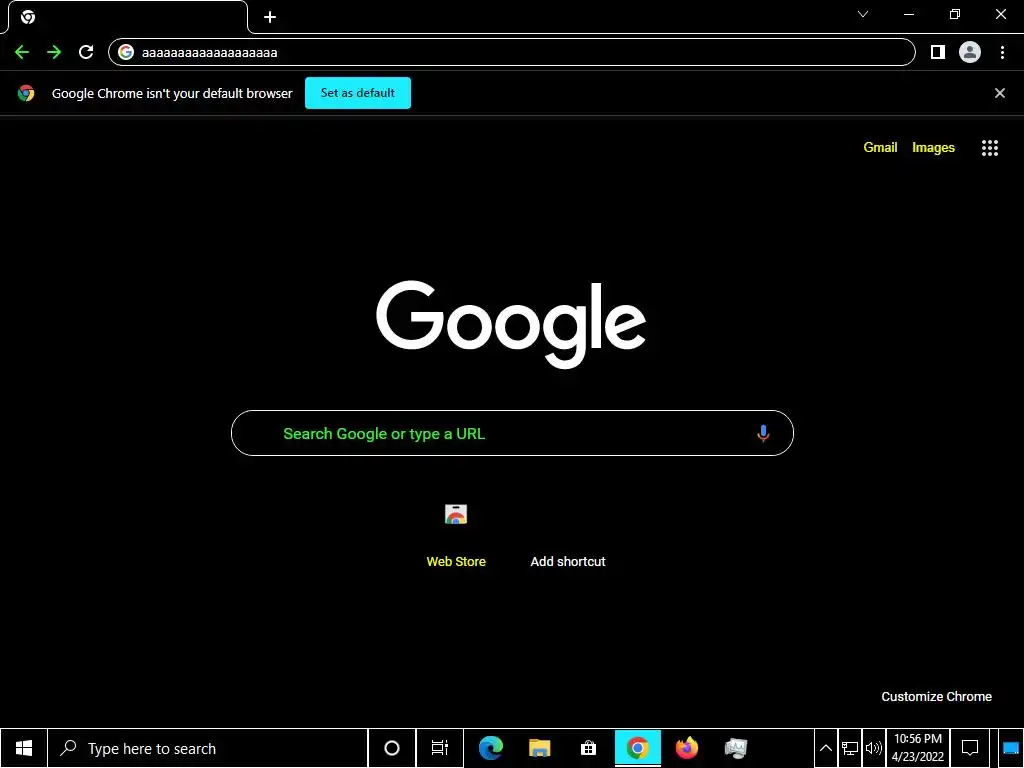Open the Gmail link
The image size is (1024, 768).
pyautogui.click(x=880, y=148)
